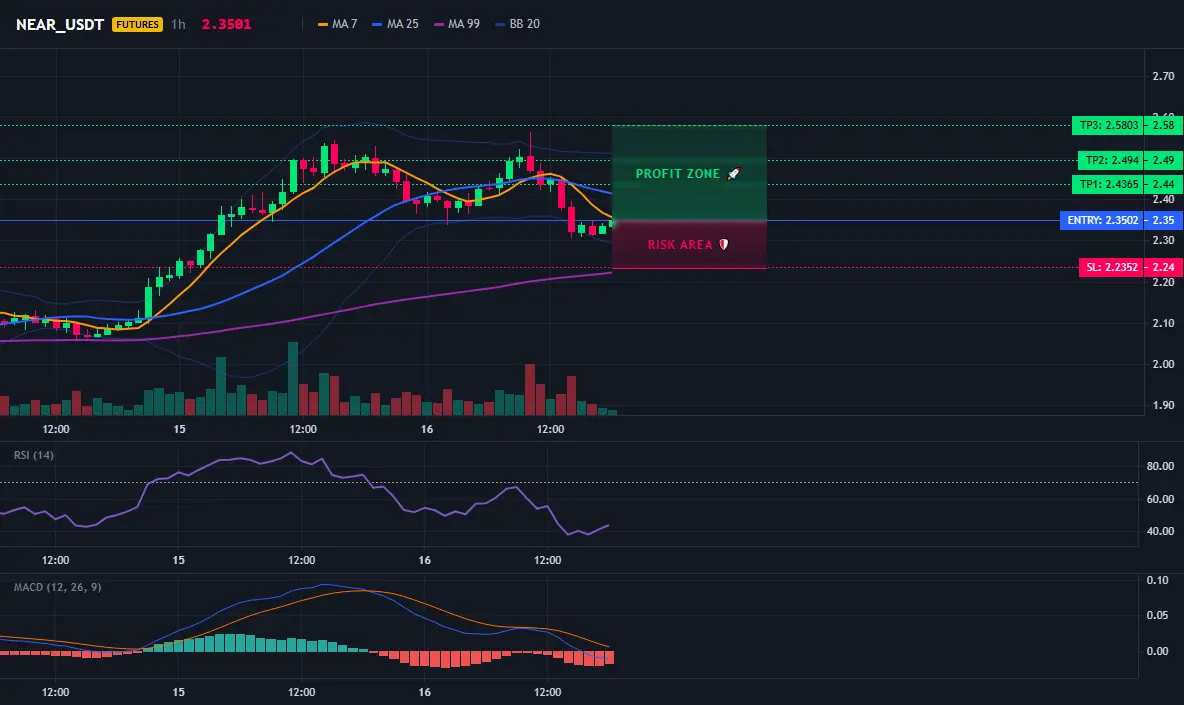Click the 2.70 price axis value

1163,76
